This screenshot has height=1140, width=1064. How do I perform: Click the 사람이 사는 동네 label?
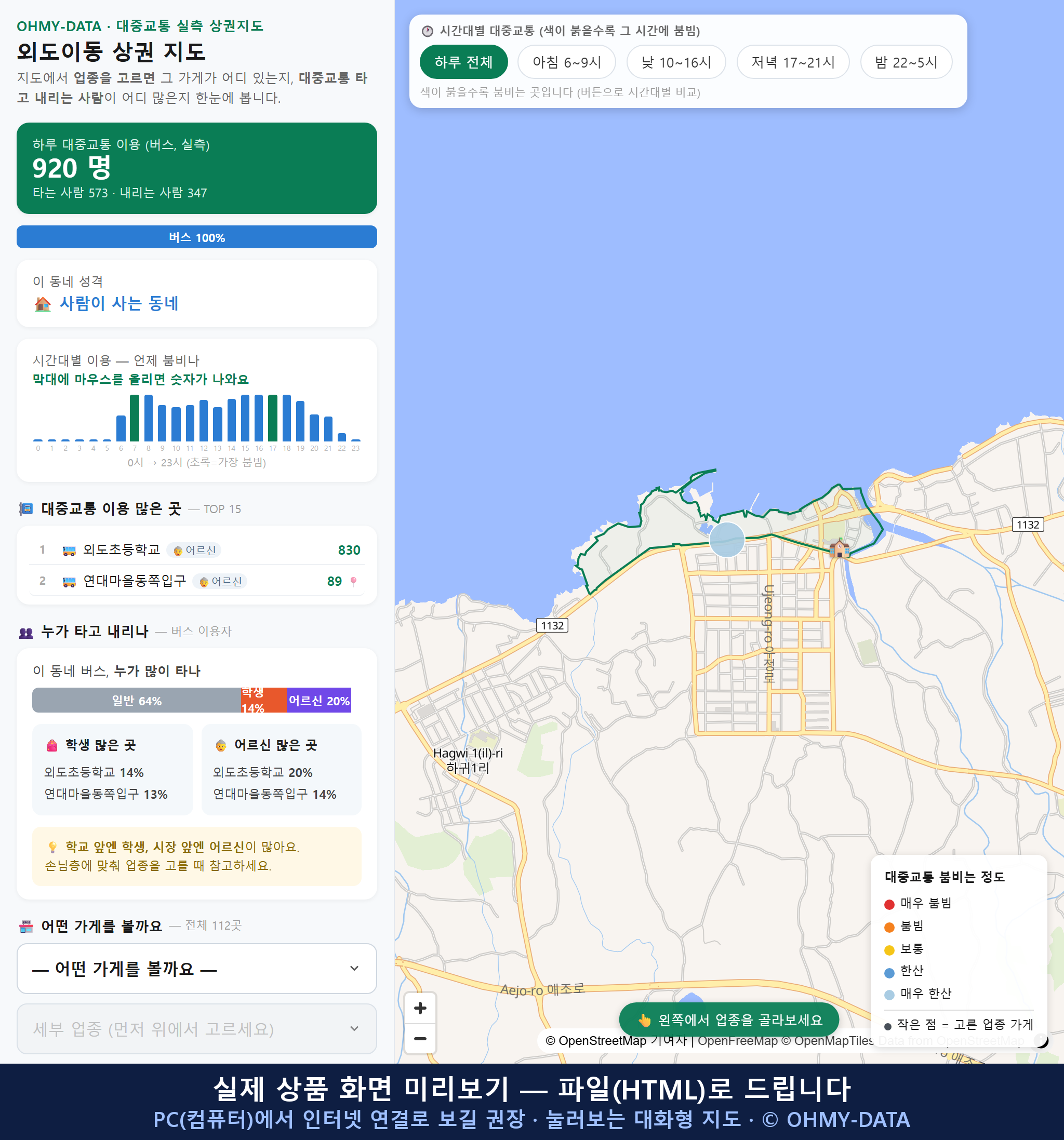coord(119,303)
